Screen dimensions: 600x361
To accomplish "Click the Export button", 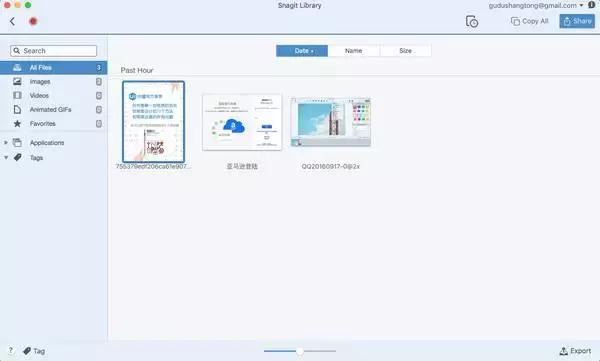I will click(575, 351).
